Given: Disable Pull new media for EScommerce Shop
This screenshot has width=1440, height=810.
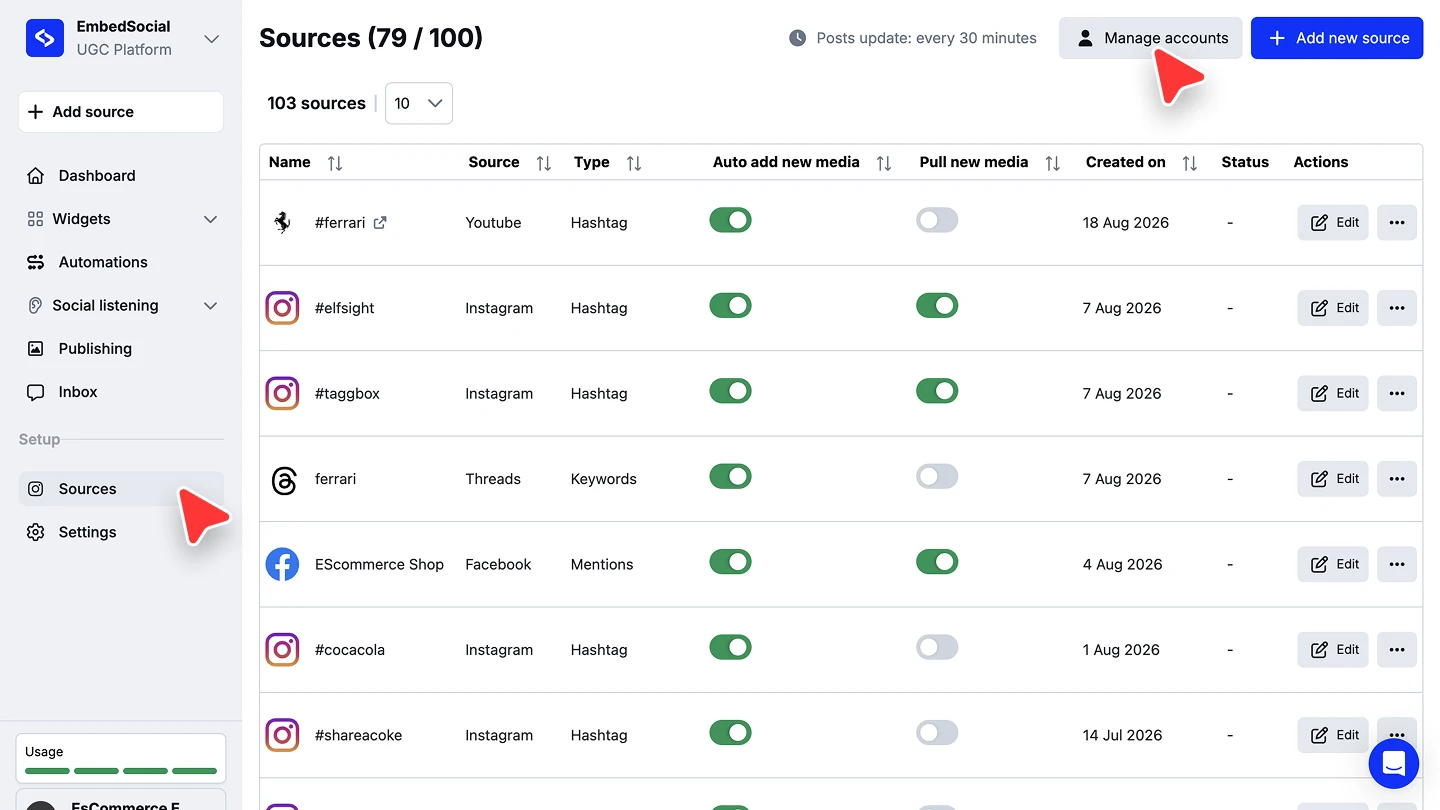Looking at the screenshot, I should pyautogui.click(x=937, y=562).
